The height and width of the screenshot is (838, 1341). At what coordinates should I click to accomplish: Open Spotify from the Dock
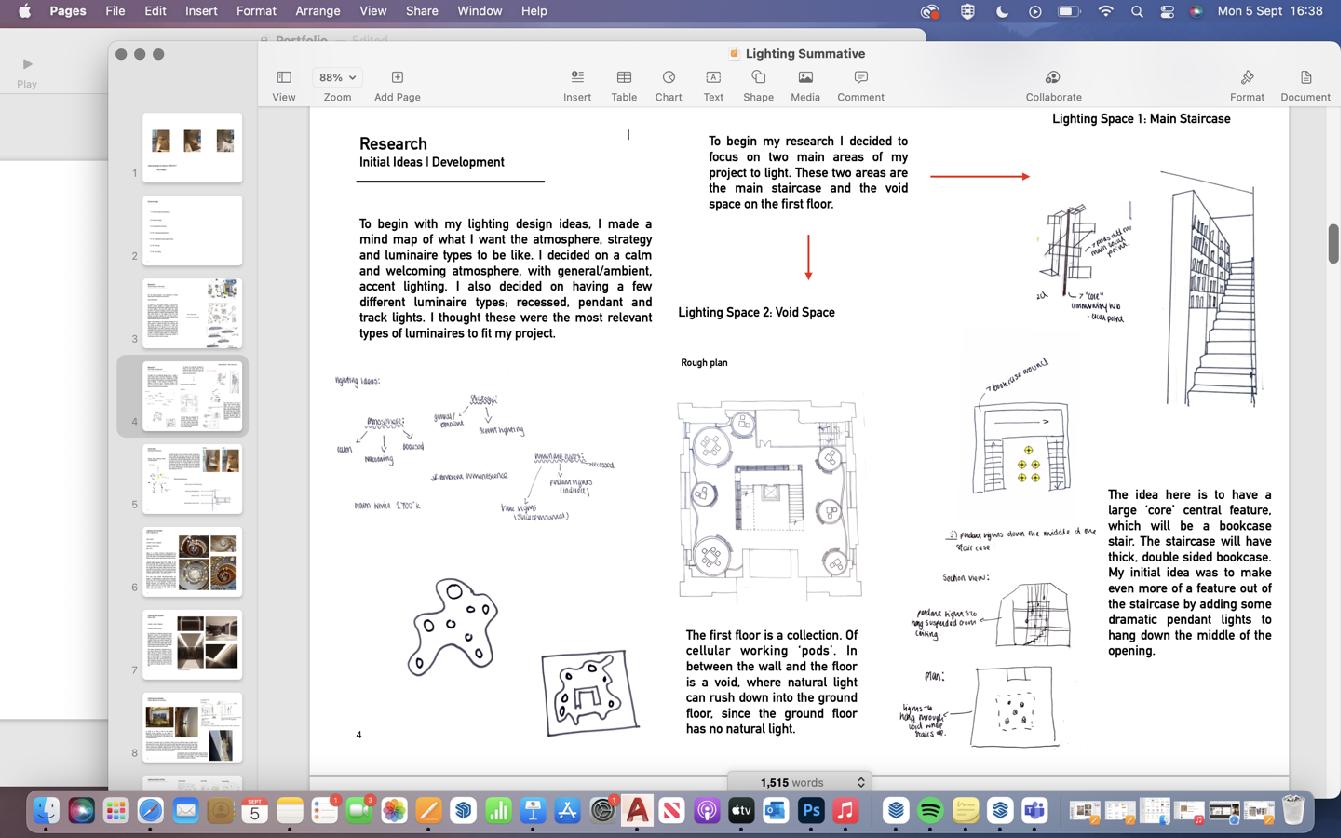[930, 810]
